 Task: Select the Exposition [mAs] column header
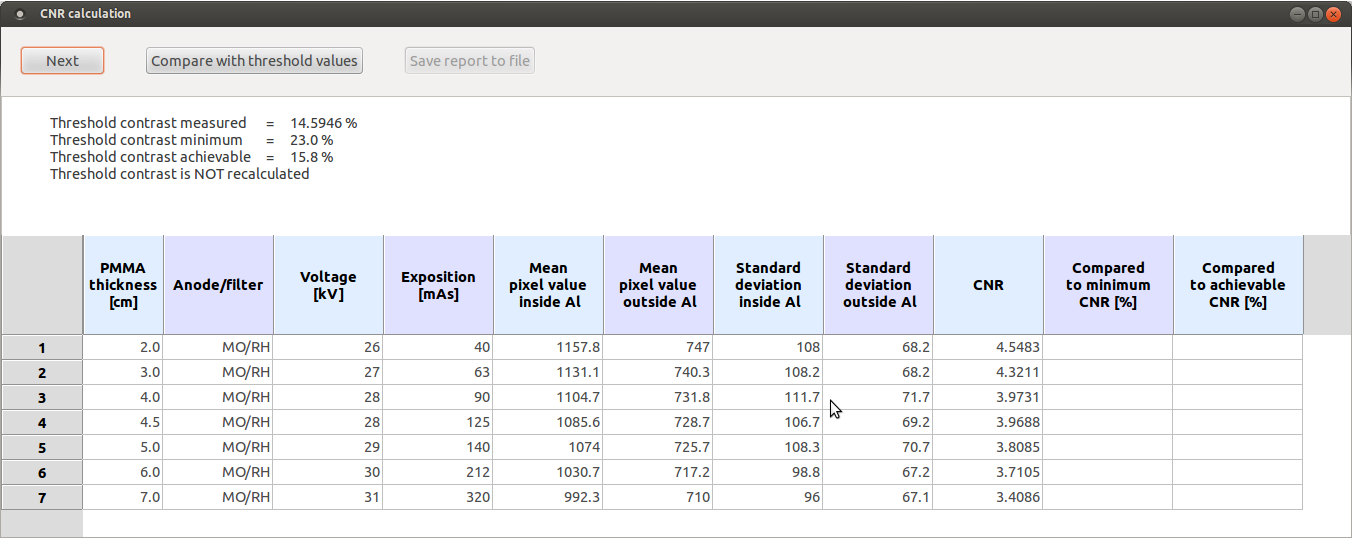coord(438,285)
